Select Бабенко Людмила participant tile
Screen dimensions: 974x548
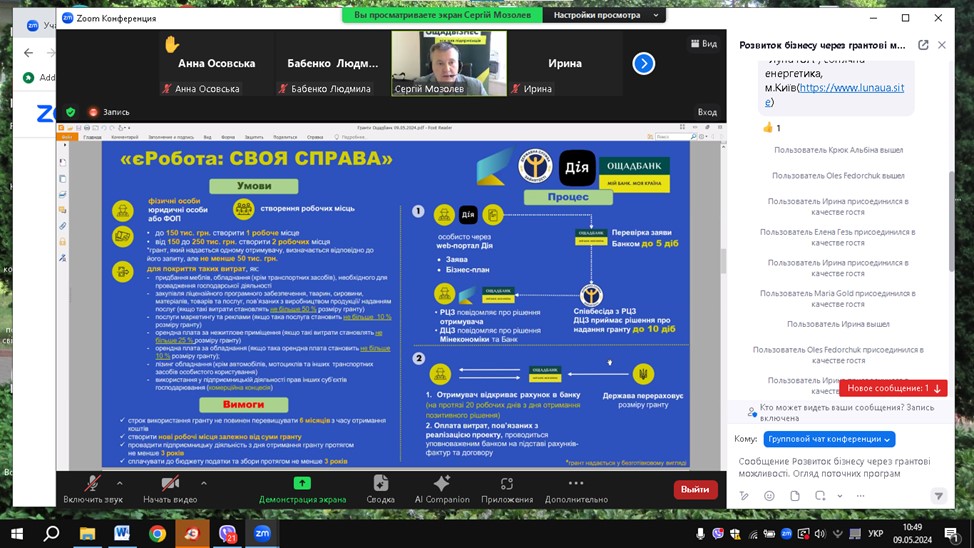[x=332, y=63]
